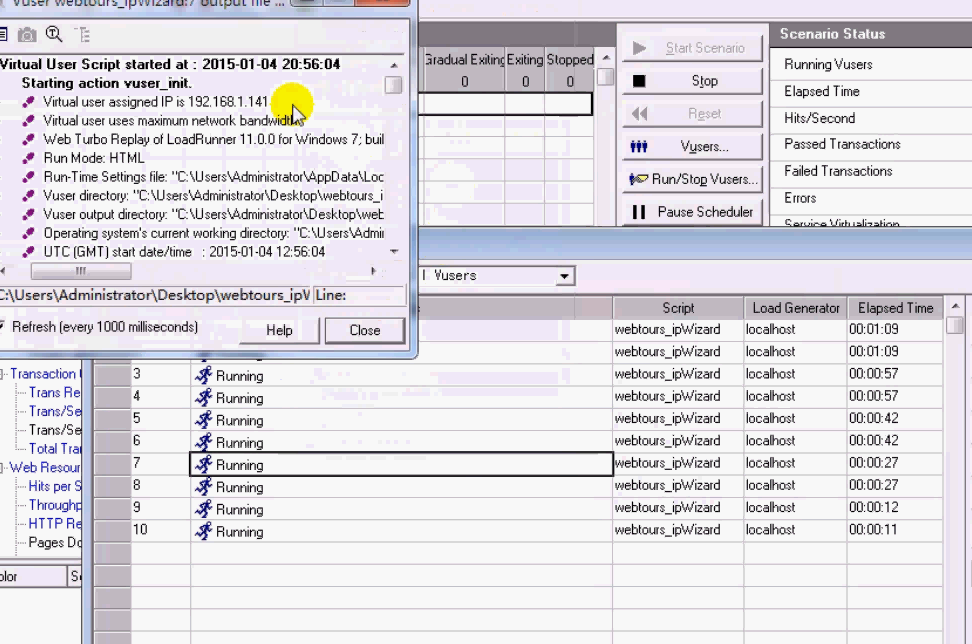Click Vuser list scrollbar up arrow

(955, 306)
